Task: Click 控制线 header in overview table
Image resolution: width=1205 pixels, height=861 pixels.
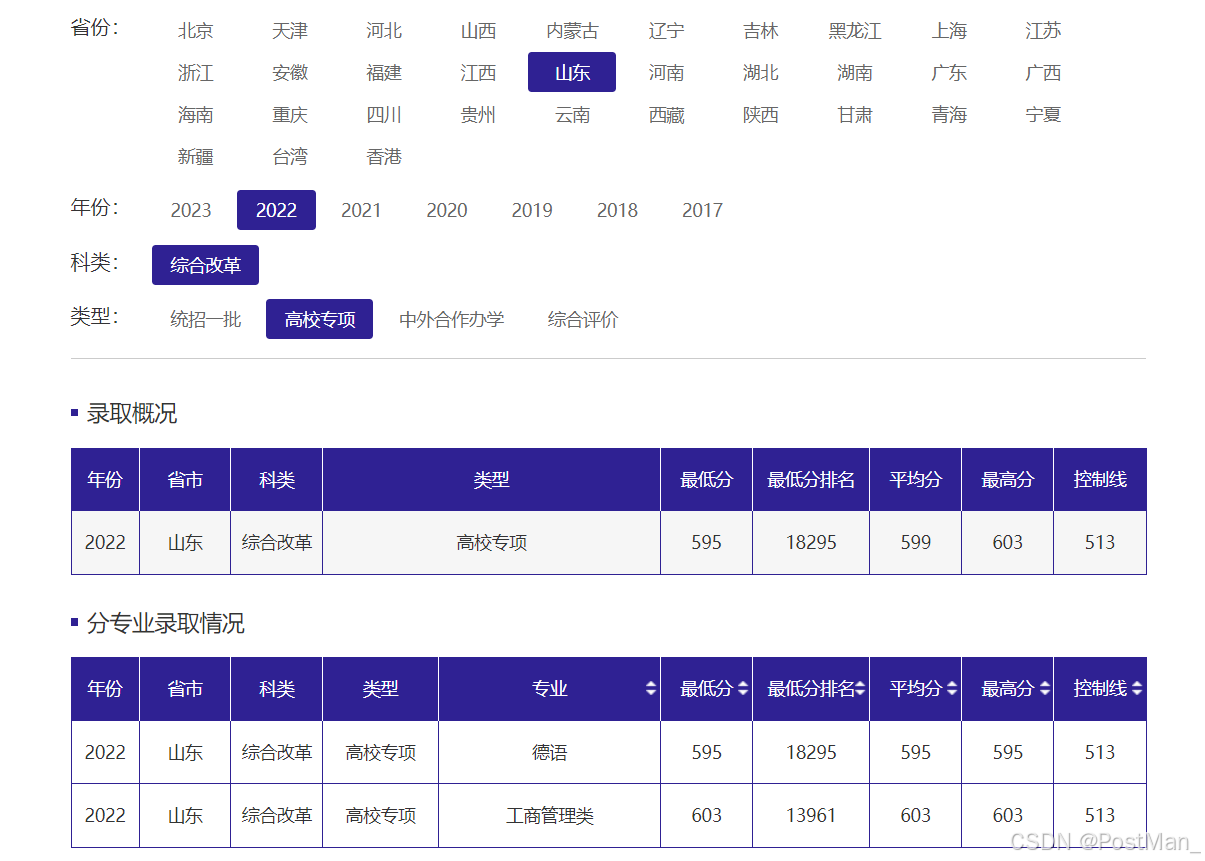Action: (x=1100, y=480)
